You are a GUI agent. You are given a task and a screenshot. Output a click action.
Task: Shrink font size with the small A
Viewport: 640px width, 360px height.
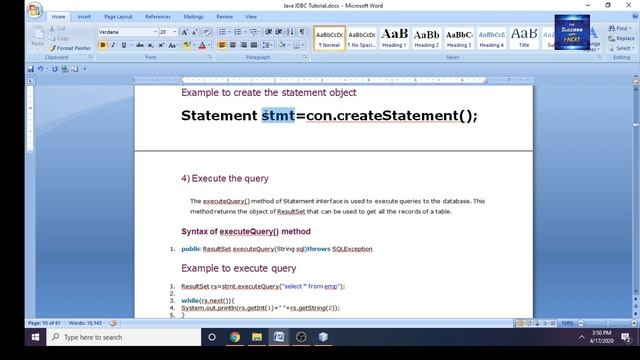(195, 32)
